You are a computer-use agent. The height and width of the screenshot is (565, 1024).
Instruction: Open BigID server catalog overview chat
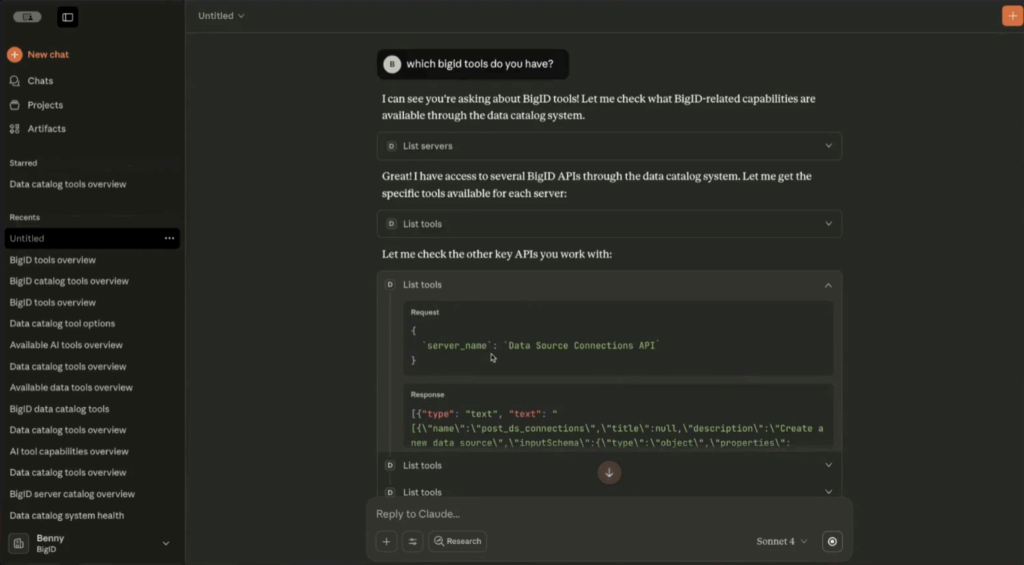tap(72, 494)
